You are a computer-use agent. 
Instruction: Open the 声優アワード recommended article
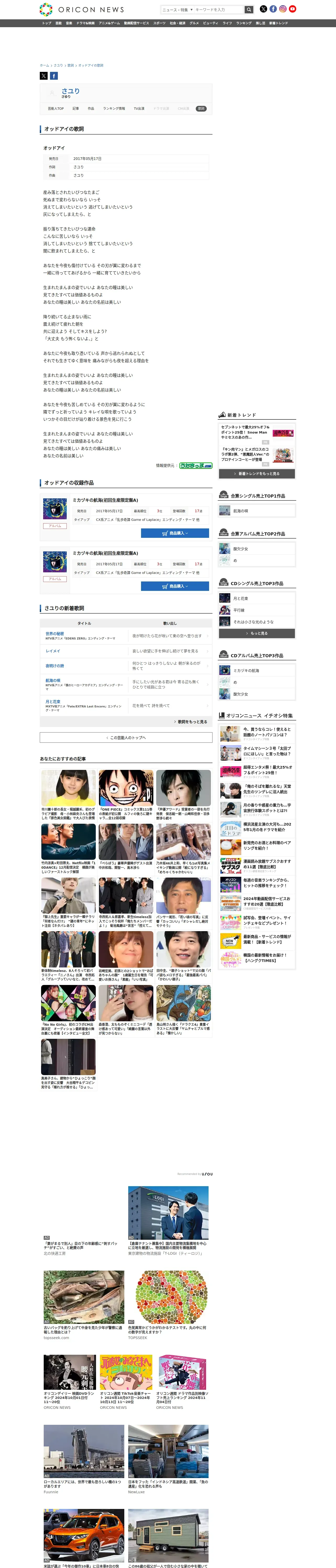coord(183,794)
